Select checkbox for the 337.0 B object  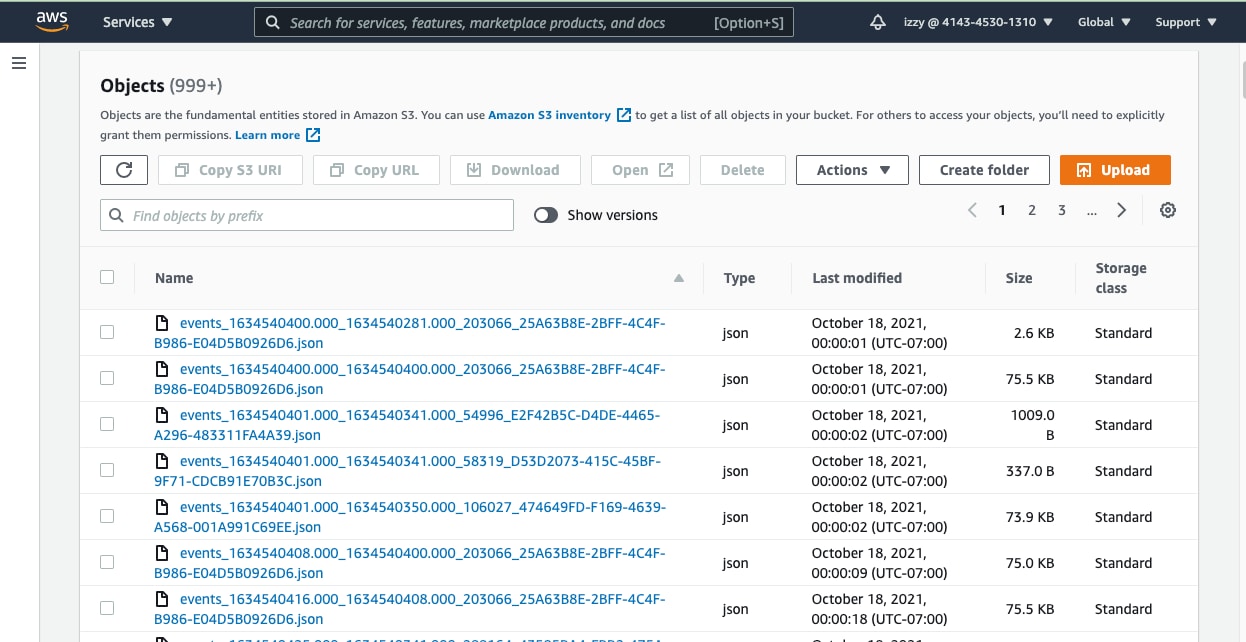click(107, 470)
